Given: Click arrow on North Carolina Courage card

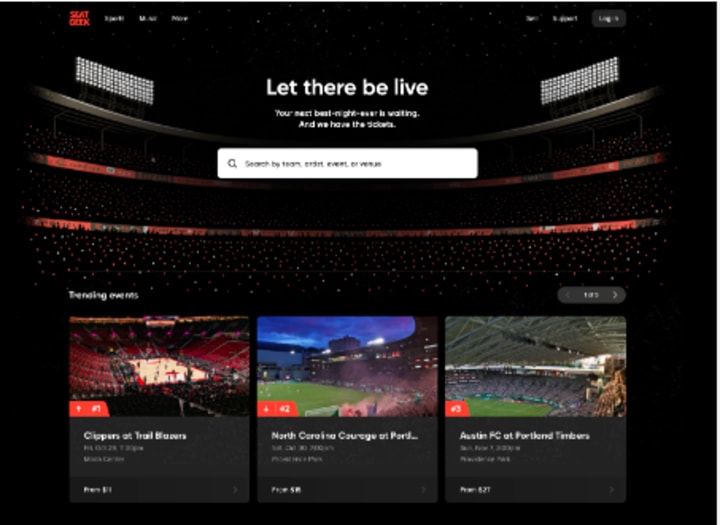Looking at the screenshot, I should [423, 490].
